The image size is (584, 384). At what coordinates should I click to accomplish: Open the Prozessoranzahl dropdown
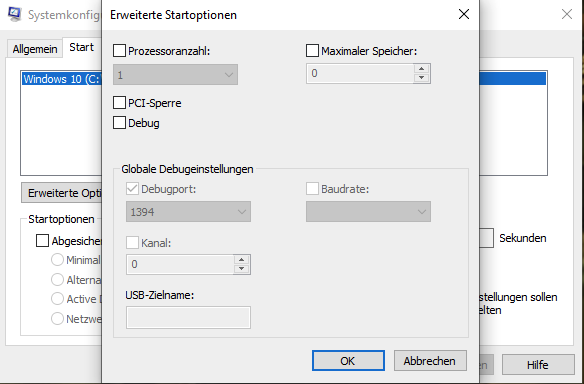(175, 75)
